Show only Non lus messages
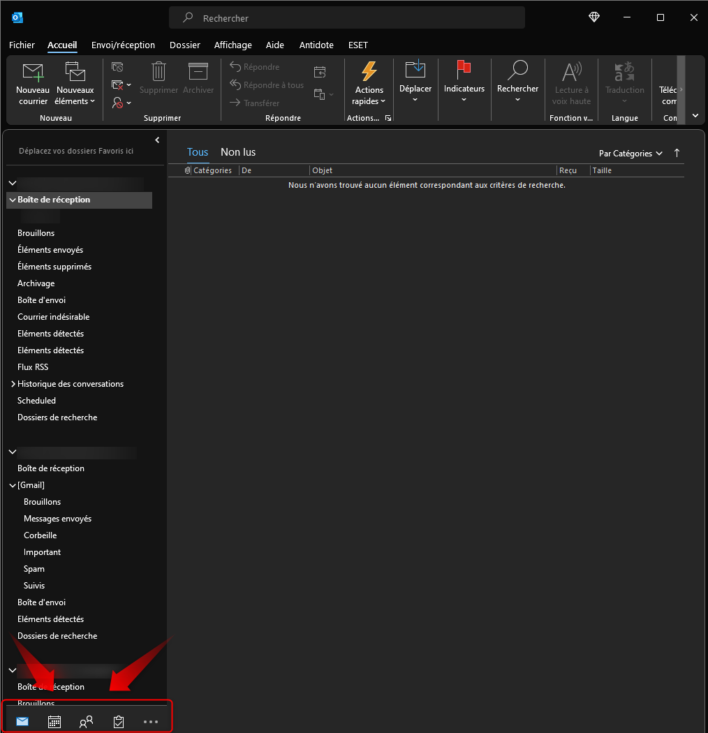708x733 pixels. click(238, 152)
